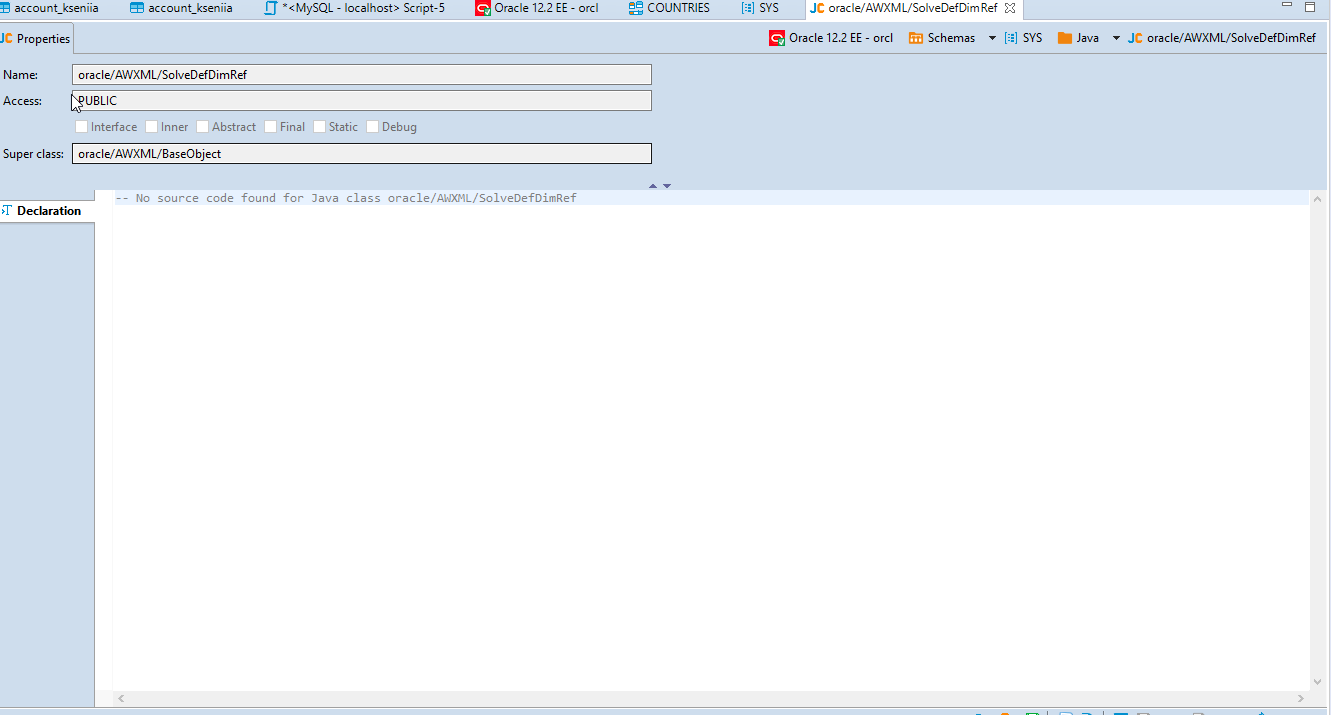The image size is (1331, 715).
Task: Select the SYS schema icon in the breadcrumb
Action: click(x=1012, y=38)
